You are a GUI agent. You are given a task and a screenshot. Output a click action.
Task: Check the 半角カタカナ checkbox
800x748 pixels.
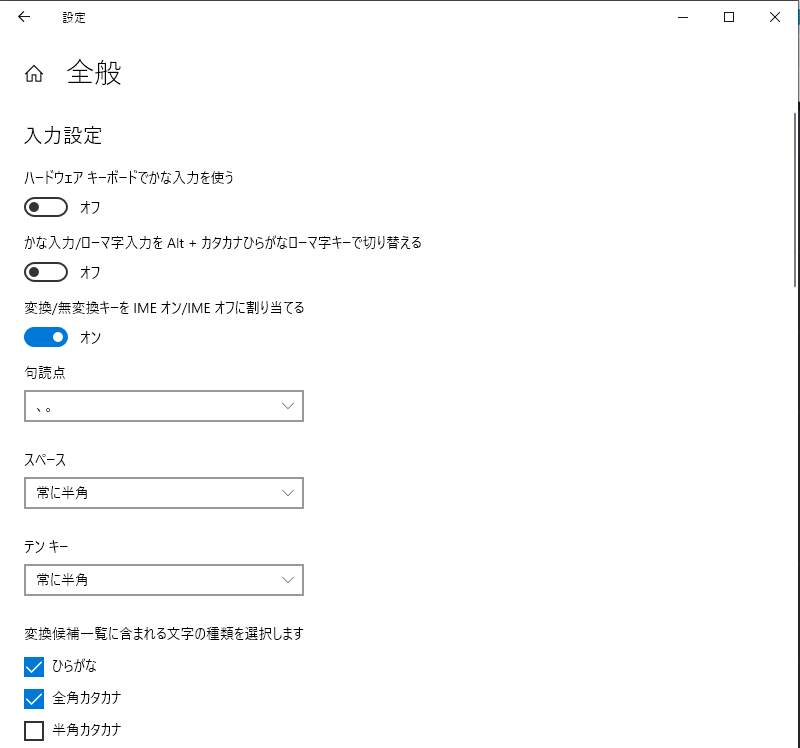(34, 731)
